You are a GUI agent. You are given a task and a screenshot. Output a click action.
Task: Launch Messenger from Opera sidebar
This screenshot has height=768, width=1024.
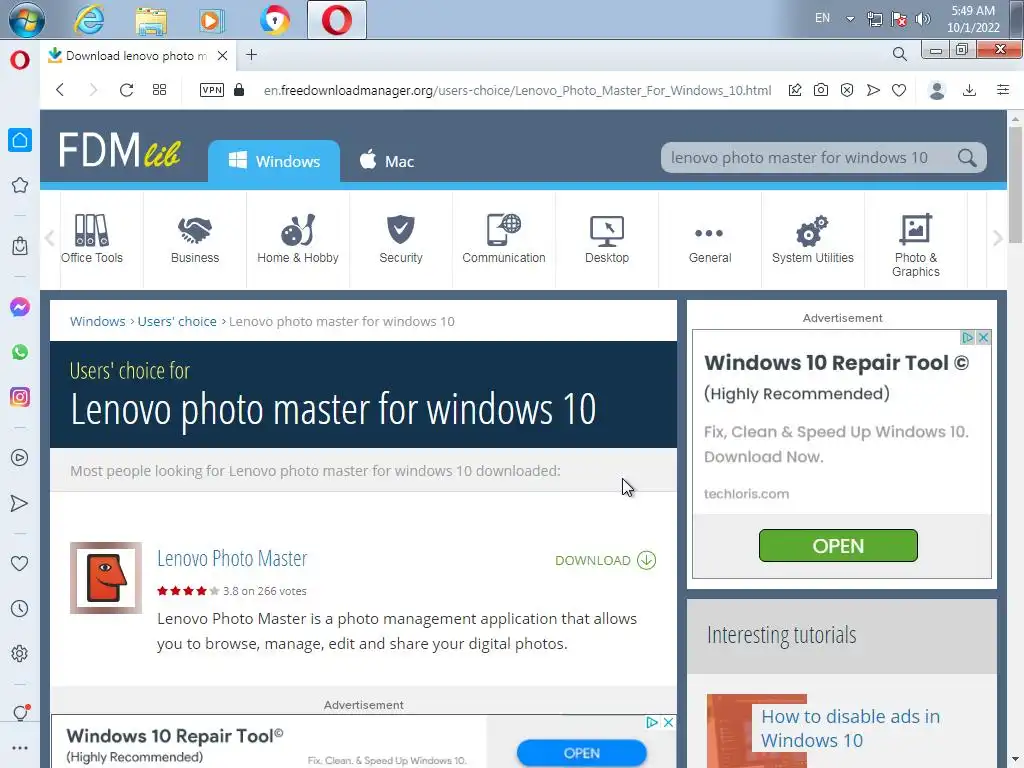[20, 307]
